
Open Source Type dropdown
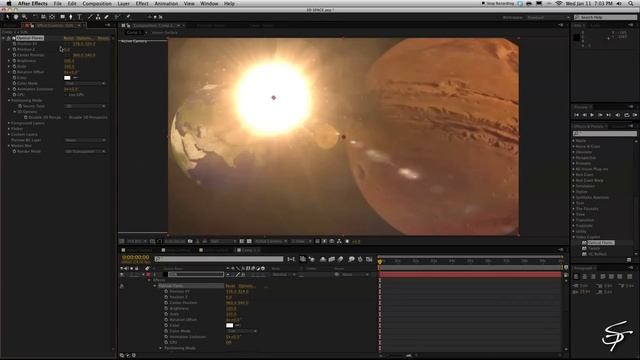tap(85, 106)
